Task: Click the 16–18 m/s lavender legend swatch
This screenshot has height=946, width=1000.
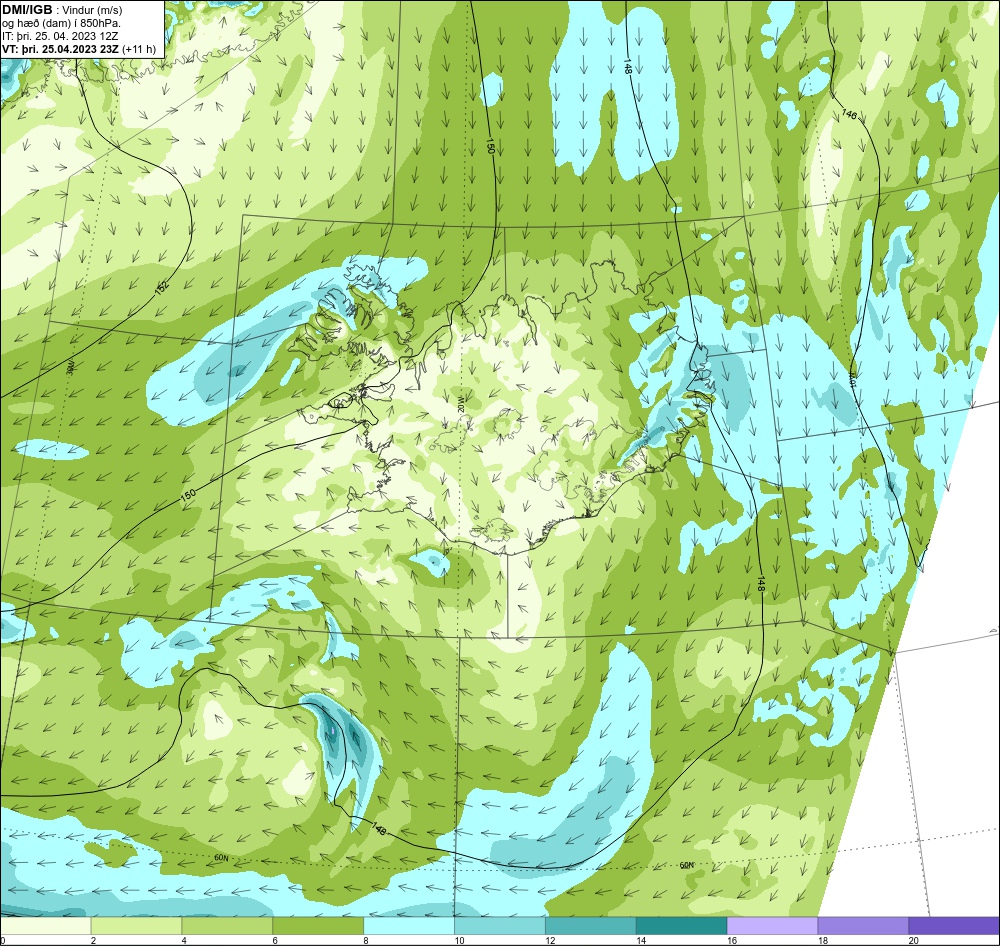Action: [772, 925]
